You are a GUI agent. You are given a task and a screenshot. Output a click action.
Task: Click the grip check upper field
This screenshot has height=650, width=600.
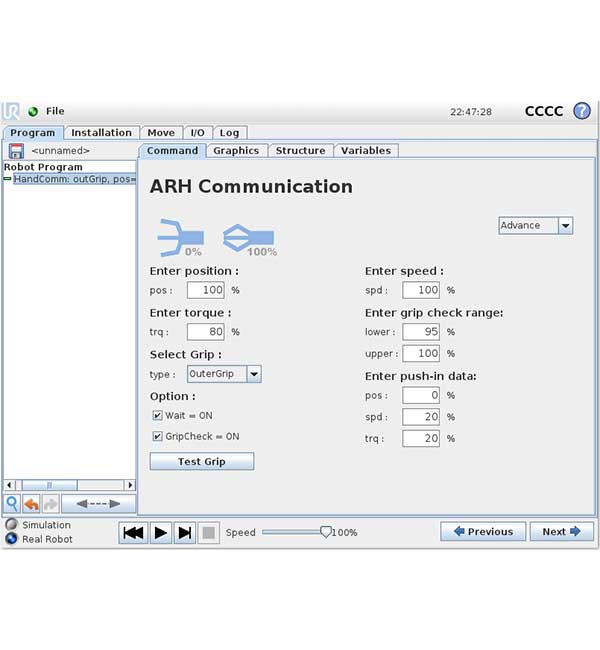point(421,354)
